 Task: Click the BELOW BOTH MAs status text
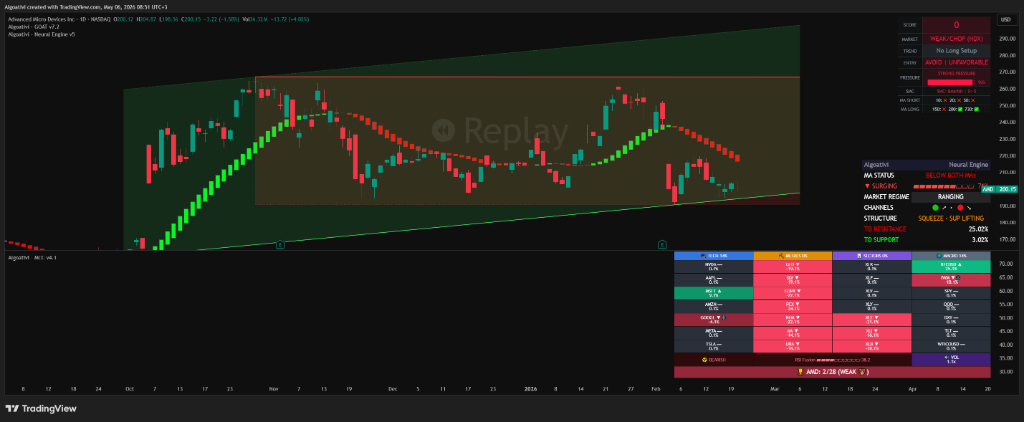coord(950,176)
